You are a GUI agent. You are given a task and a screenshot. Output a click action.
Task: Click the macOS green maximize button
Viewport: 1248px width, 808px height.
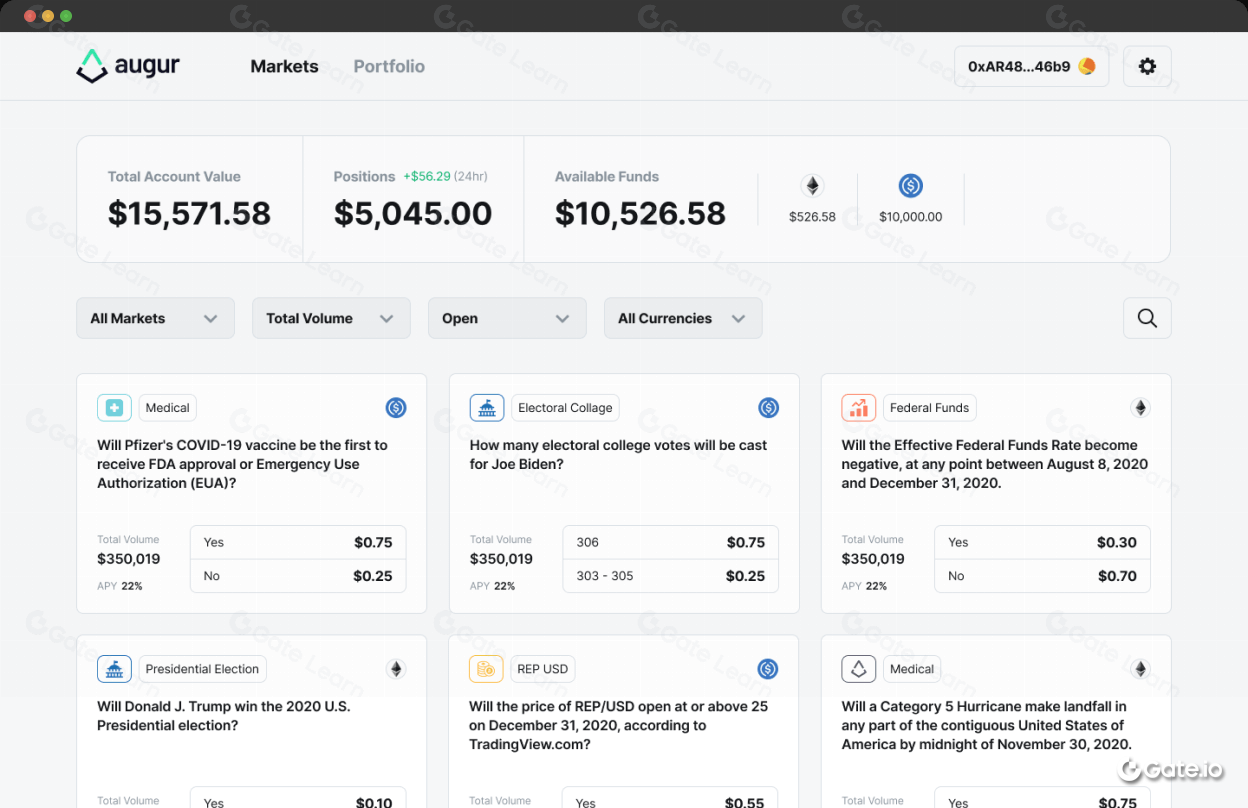[66, 16]
